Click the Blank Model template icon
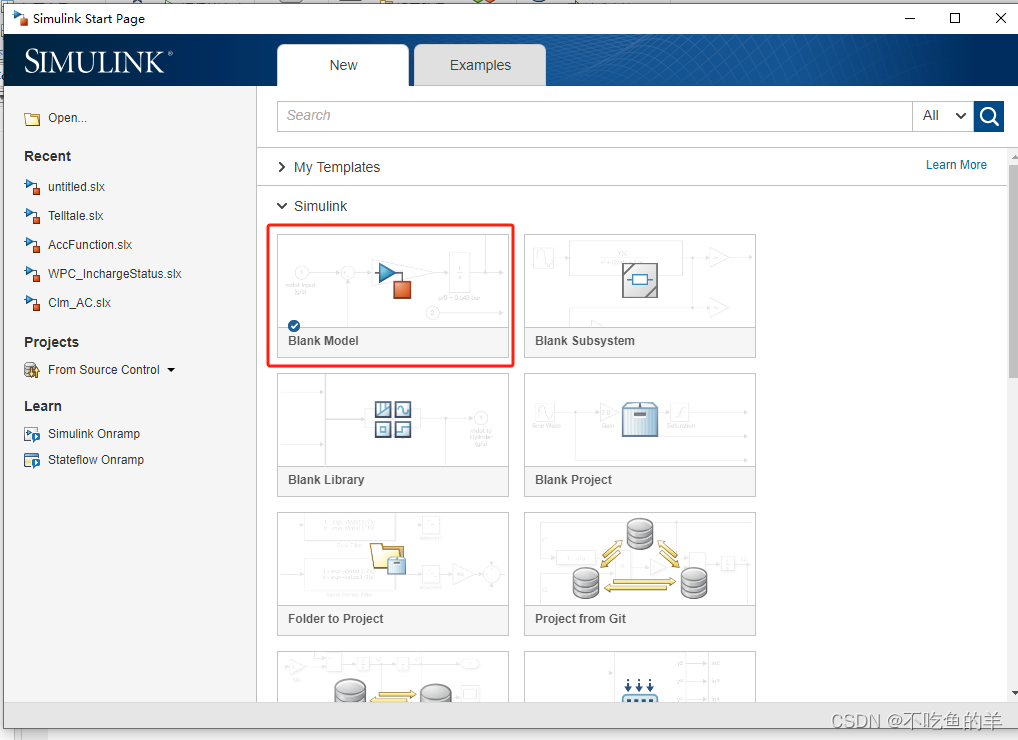The width and height of the screenshot is (1018, 740). tap(393, 279)
